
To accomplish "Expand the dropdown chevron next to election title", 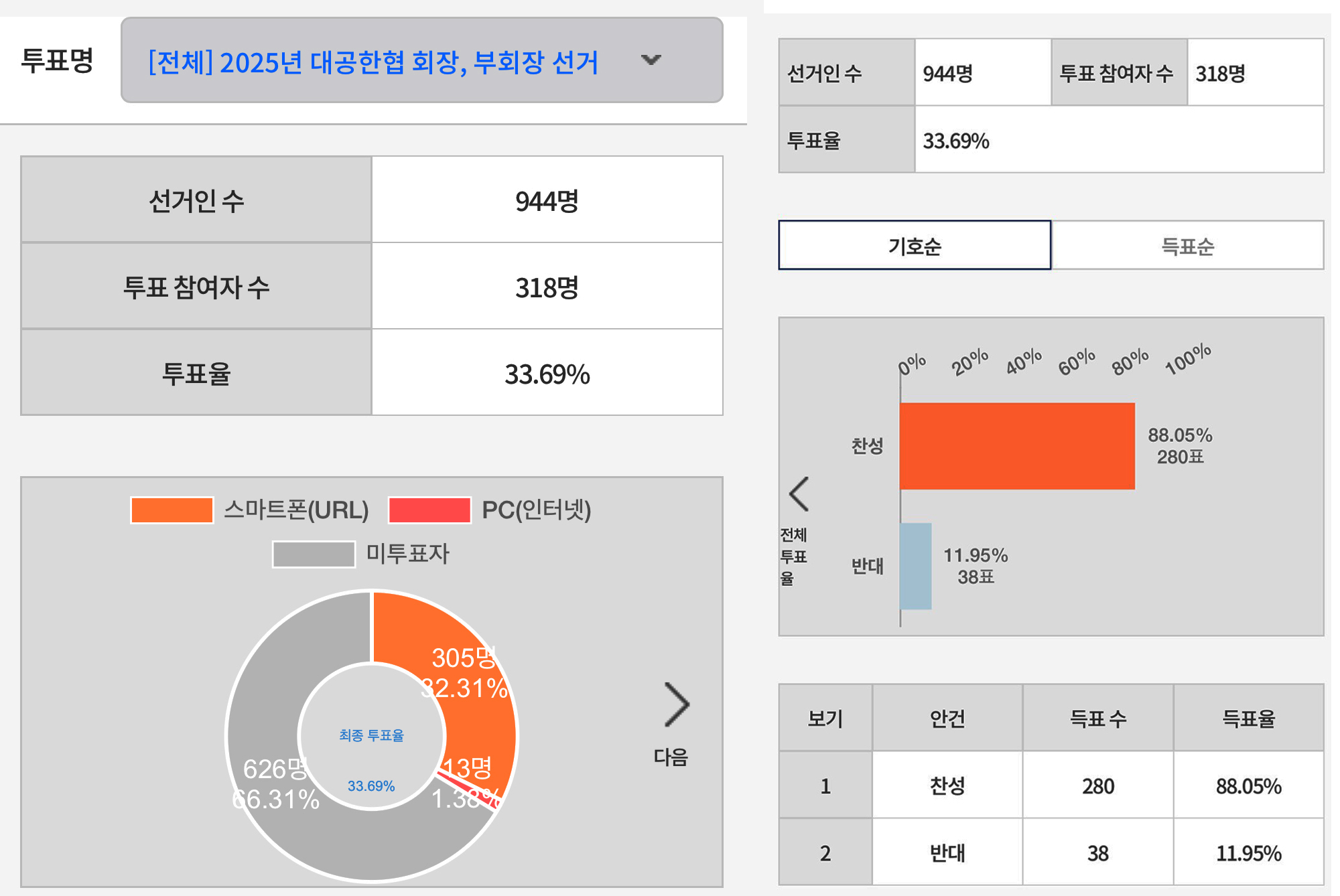I will pos(651,60).
